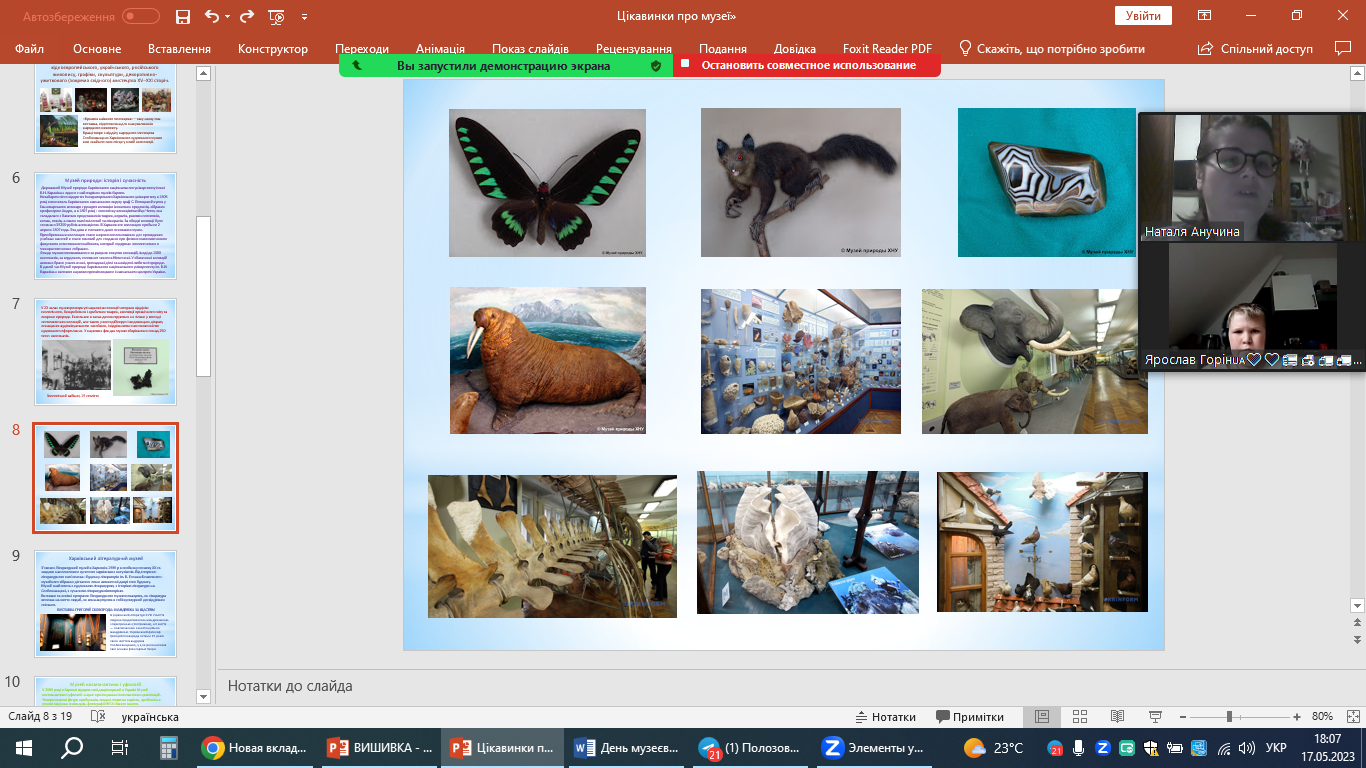Click Остановить совместное использование button
Viewport: 1366px width, 768px height.
807,65
